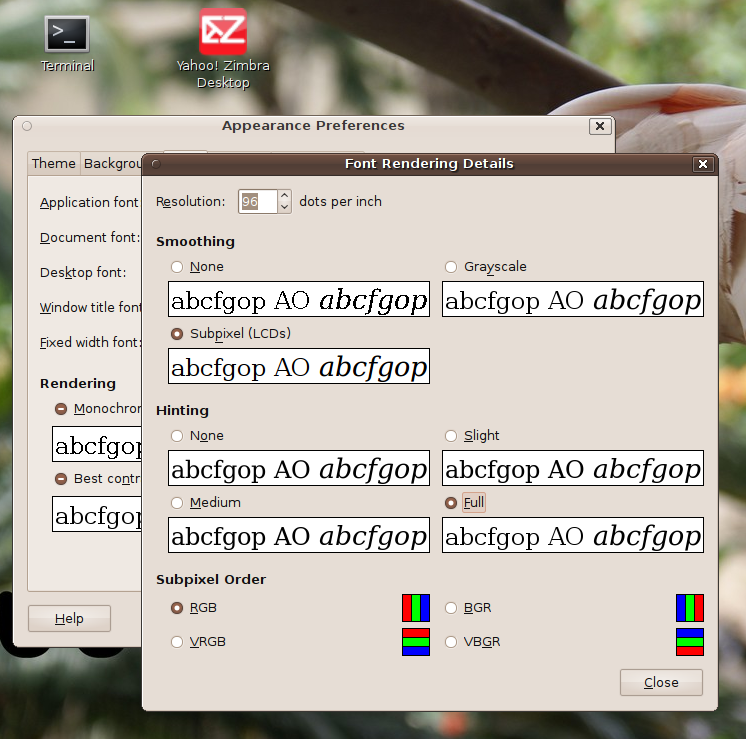This screenshot has width=746, height=739.
Task: Decrease resolution with the down stepper arrow
Action: [285, 207]
